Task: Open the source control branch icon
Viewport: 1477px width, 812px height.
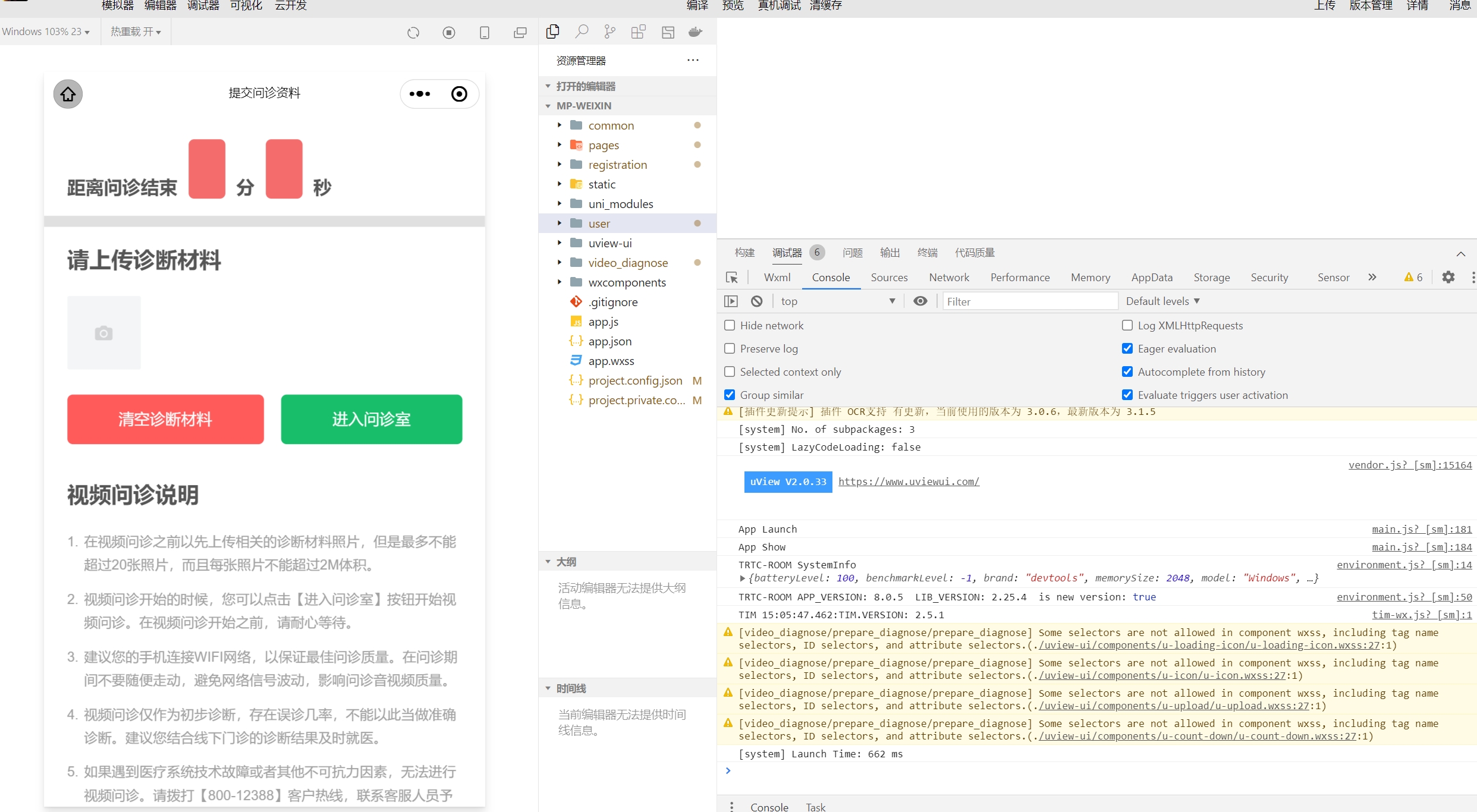Action: [609, 32]
